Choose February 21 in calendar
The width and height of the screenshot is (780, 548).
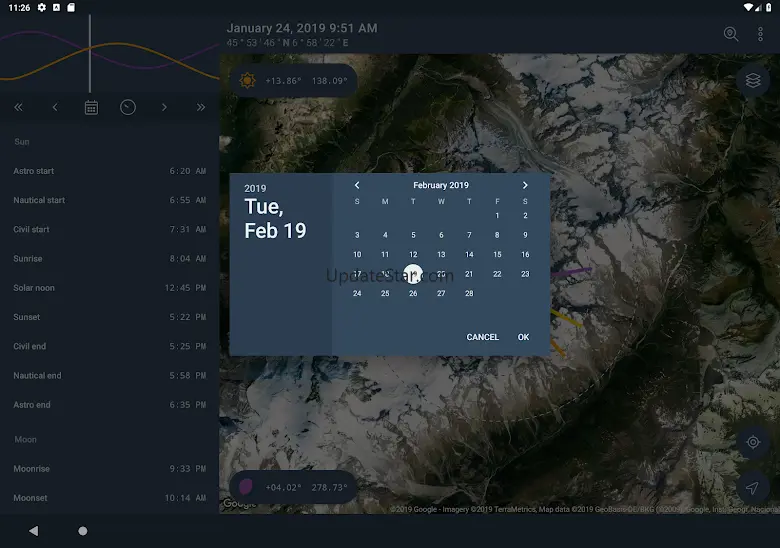[x=469, y=274]
